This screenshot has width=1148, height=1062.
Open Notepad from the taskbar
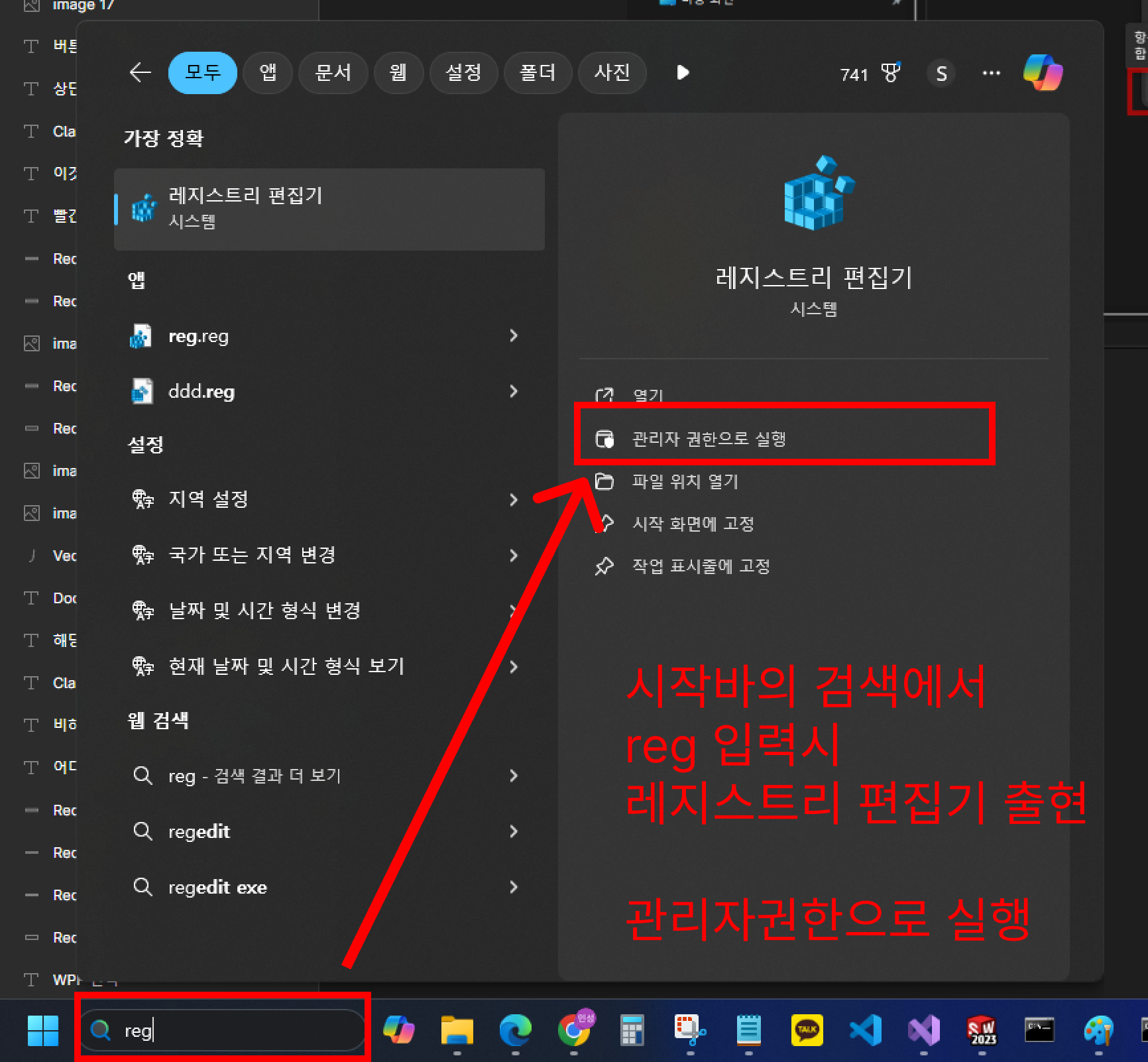(749, 1030)
